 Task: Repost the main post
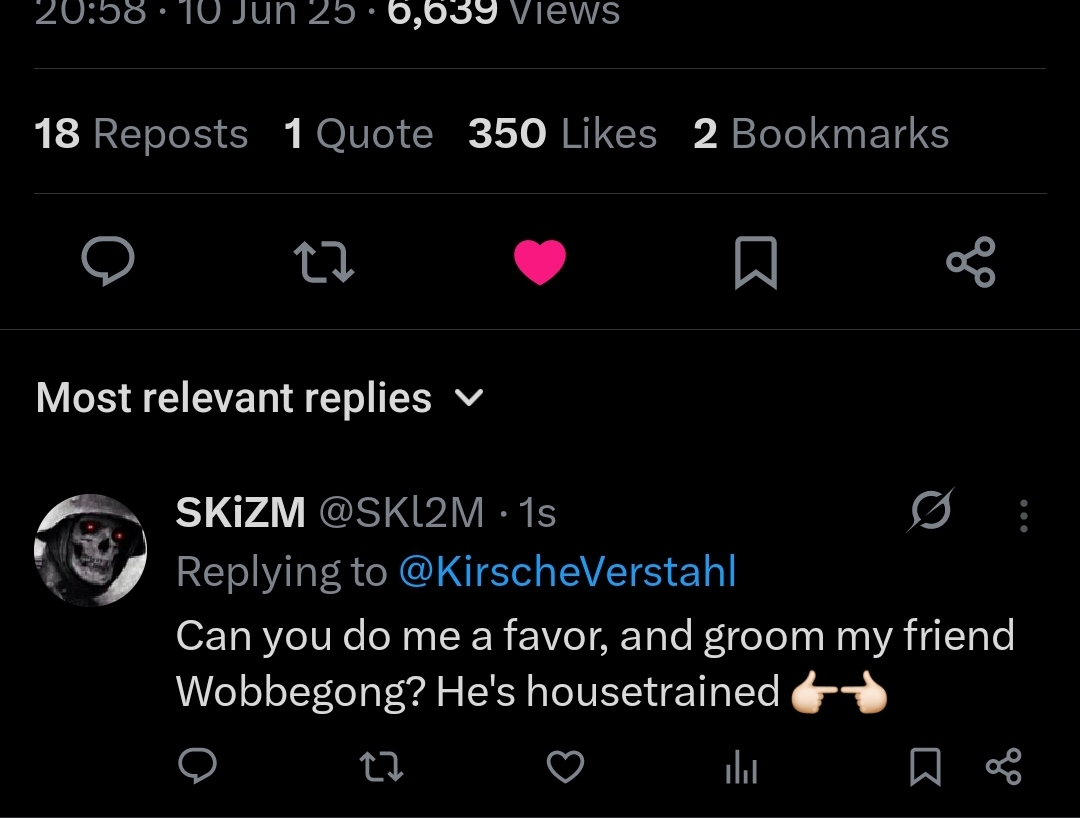pyautogui.click(x=325, y=262)
